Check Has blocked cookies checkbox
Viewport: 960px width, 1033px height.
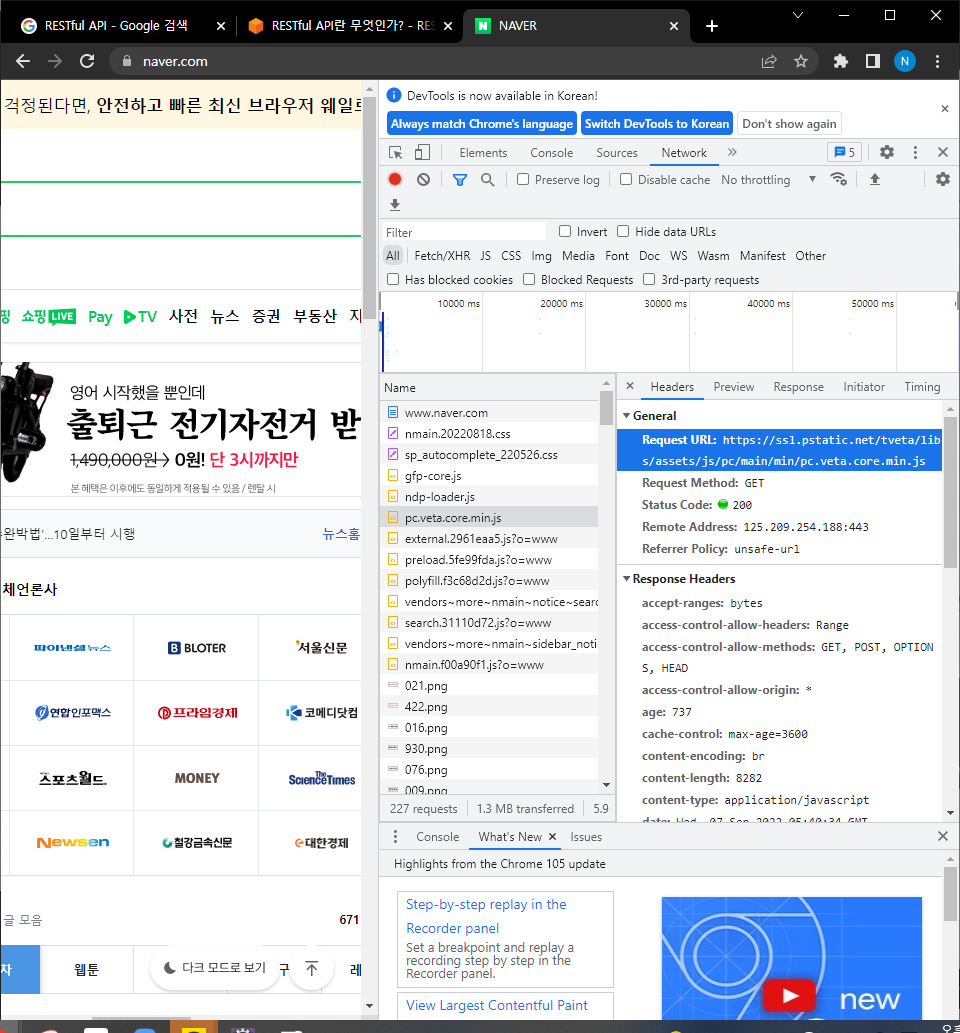click(x=393, y=279)
